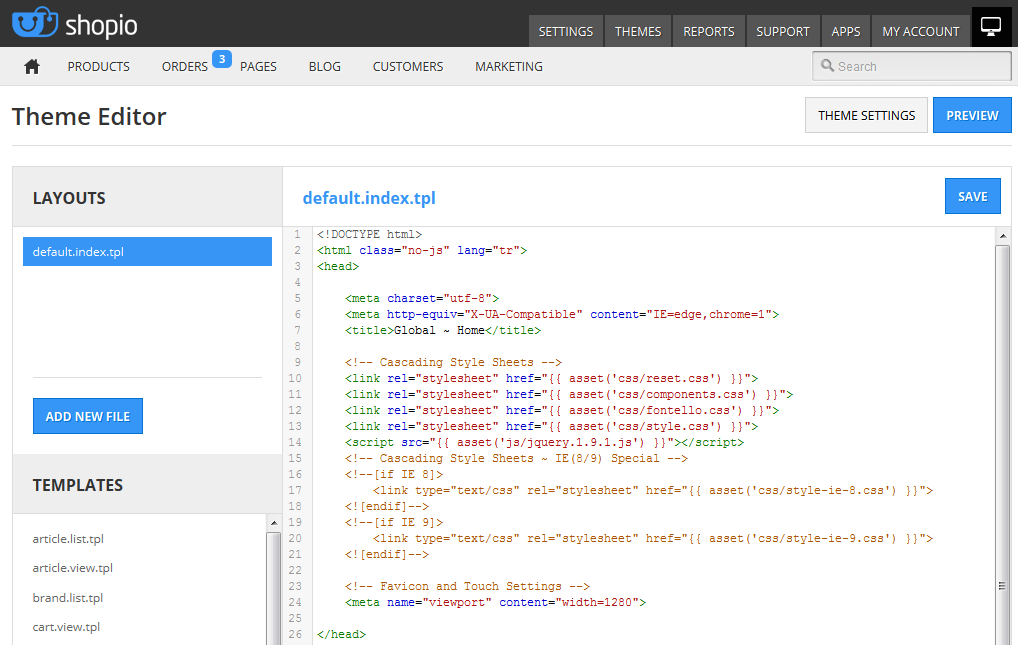Save the default.index.tpl file

click(x=973, y=196)
